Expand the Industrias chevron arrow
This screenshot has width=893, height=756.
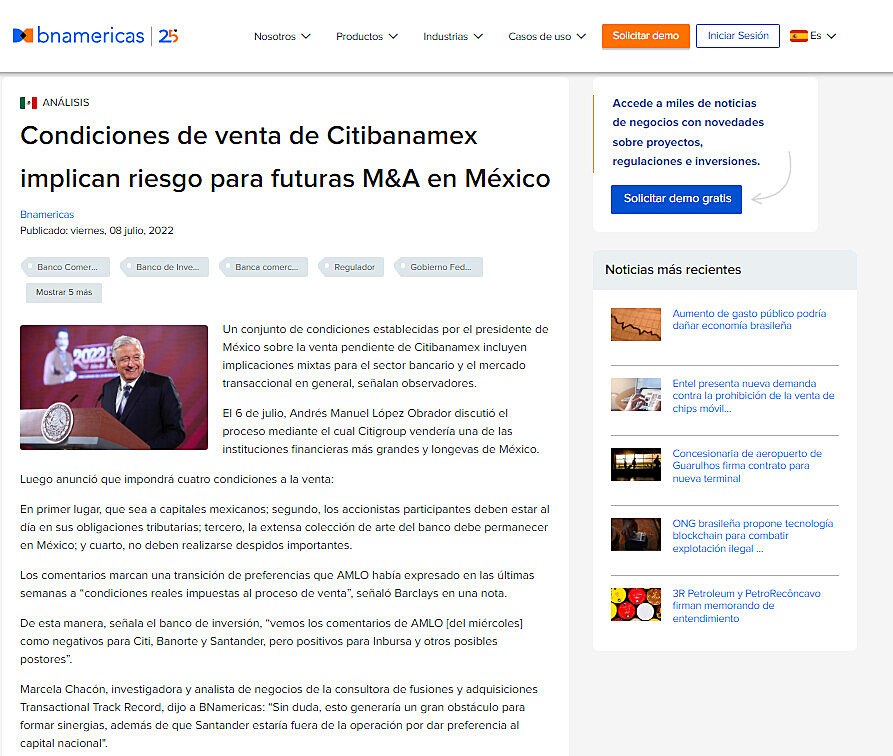pyautogui.click(x=478, y=36)
